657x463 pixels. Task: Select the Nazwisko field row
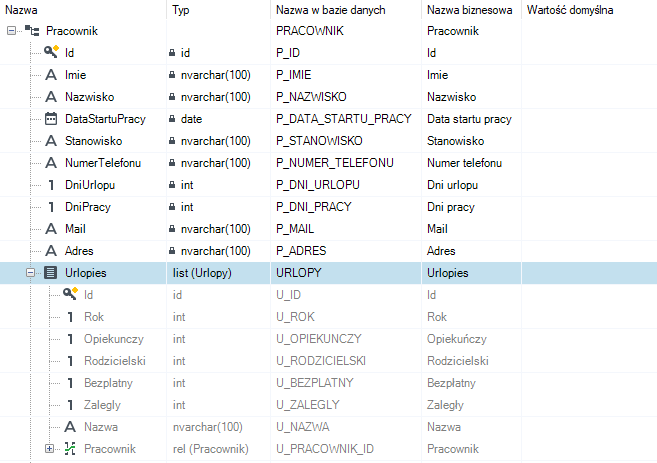click(x=328, y=97)
